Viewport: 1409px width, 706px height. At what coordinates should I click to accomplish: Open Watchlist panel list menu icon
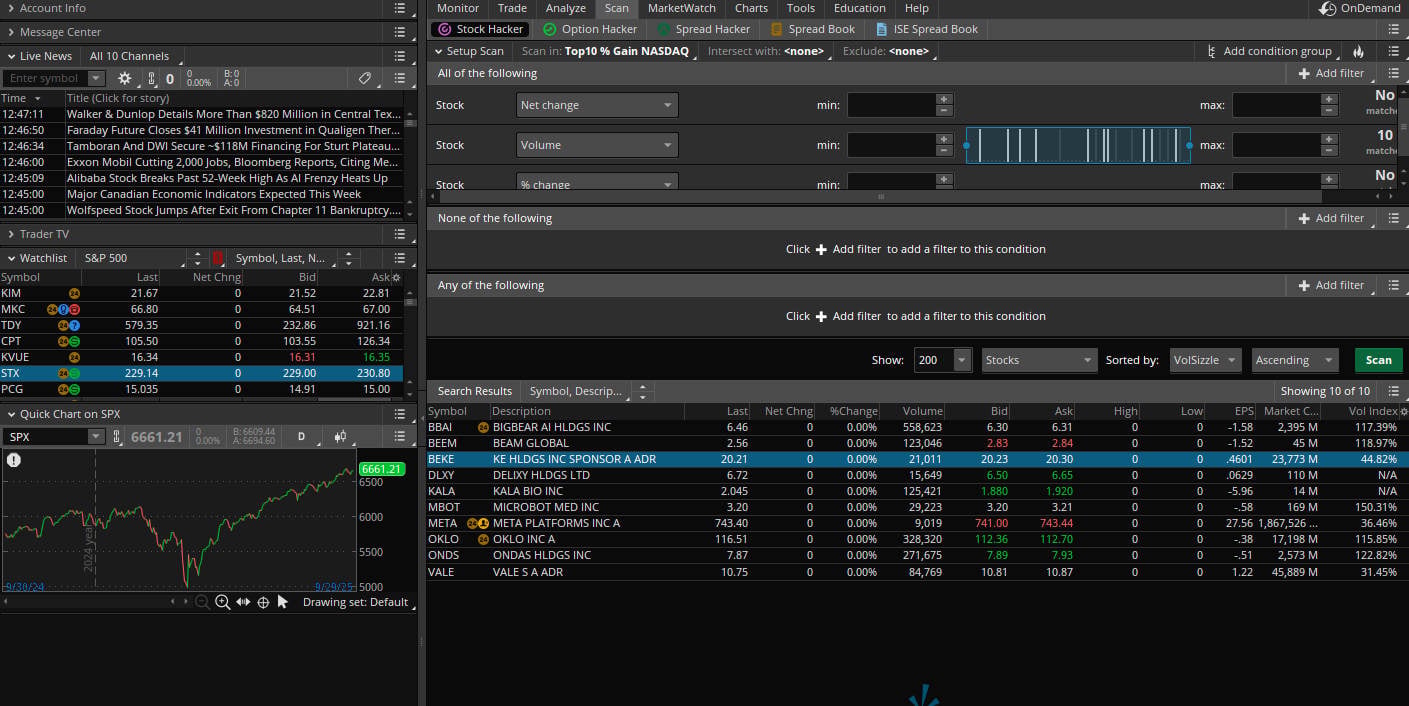point(400,258)
